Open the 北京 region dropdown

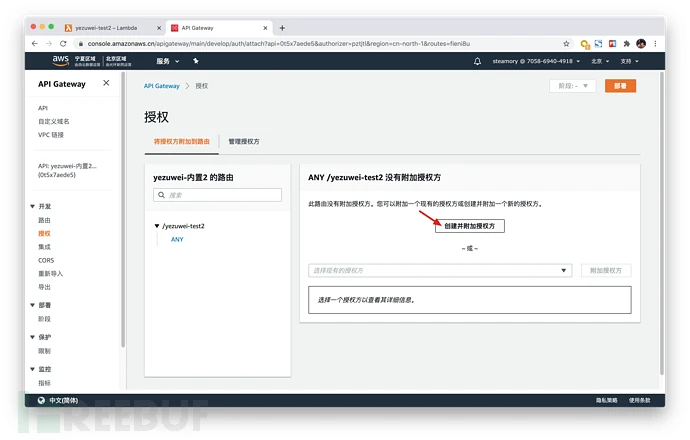tap(600, 61)
